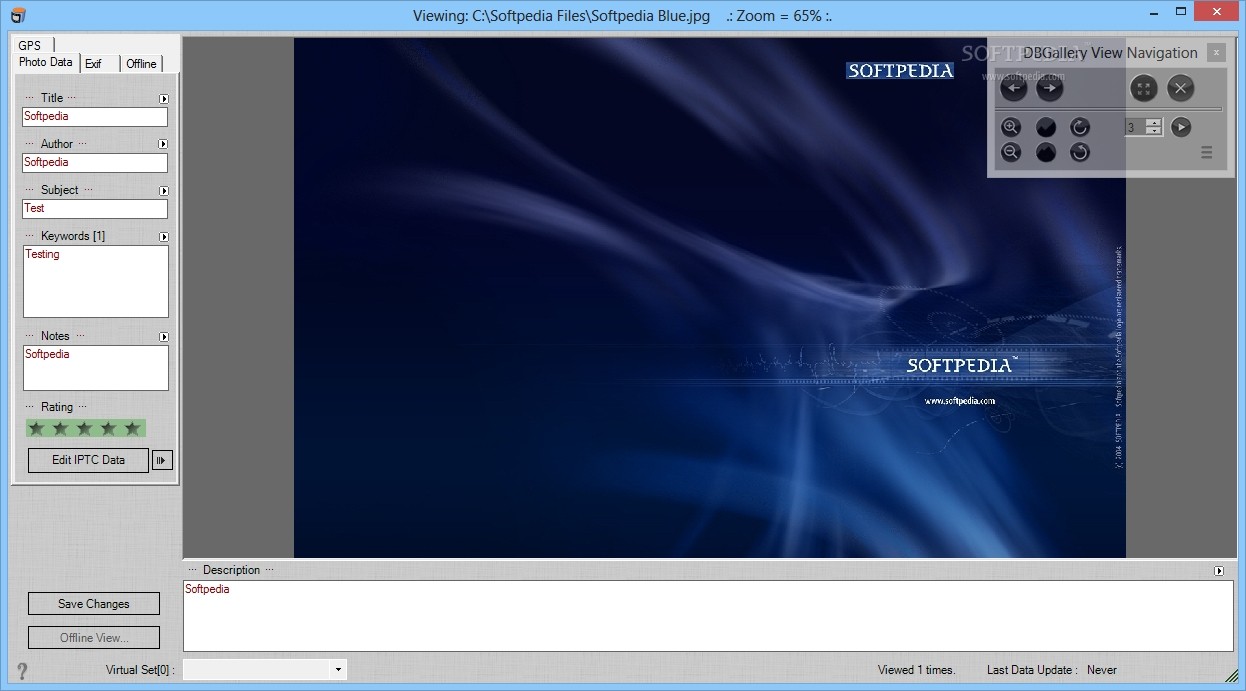Zoom in with magnifier plus icon
Image resolution: width=1246 pixels, height=691 pixels.
[x=1011, y=127]
